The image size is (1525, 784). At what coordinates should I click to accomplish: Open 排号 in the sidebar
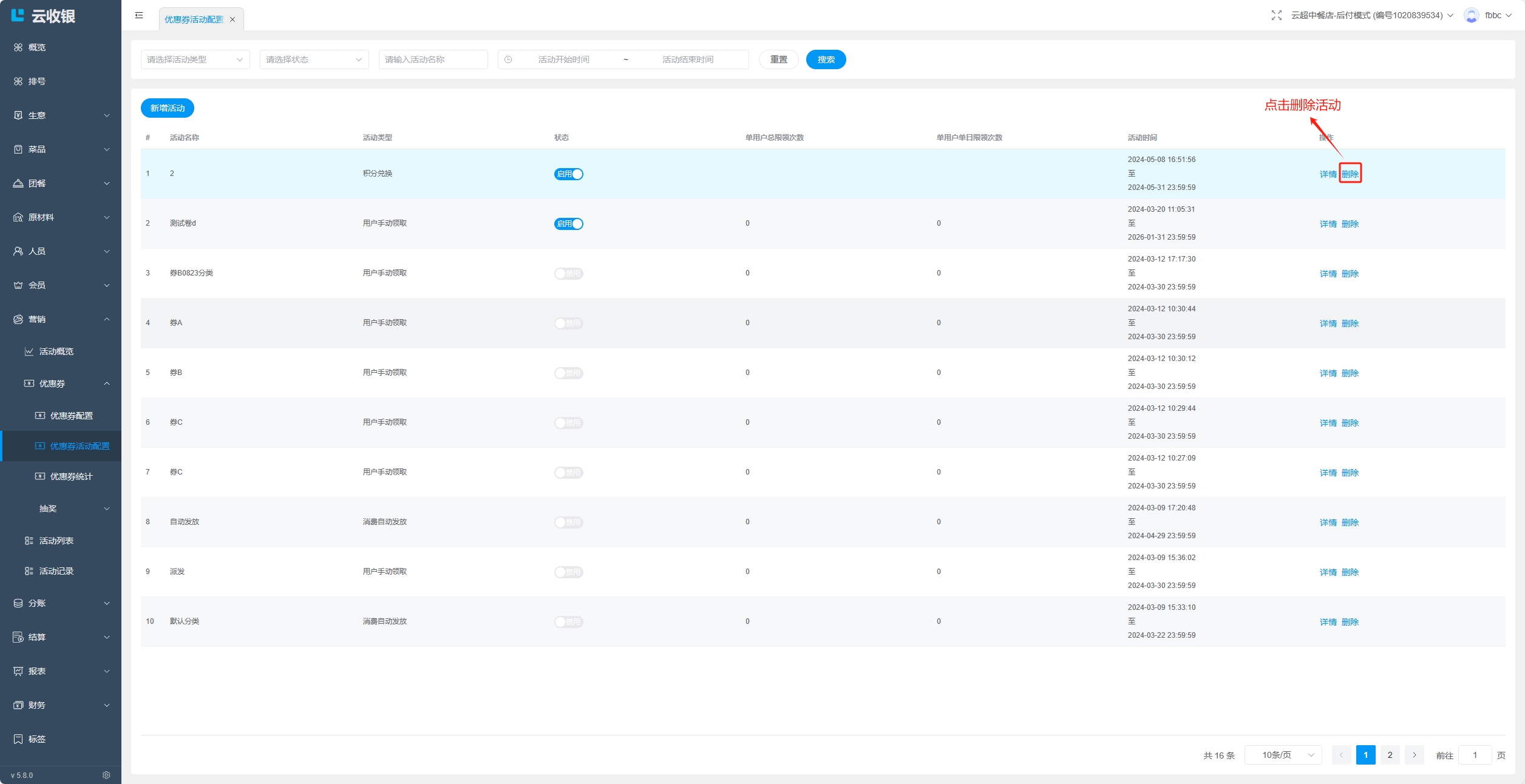point(36,81)
